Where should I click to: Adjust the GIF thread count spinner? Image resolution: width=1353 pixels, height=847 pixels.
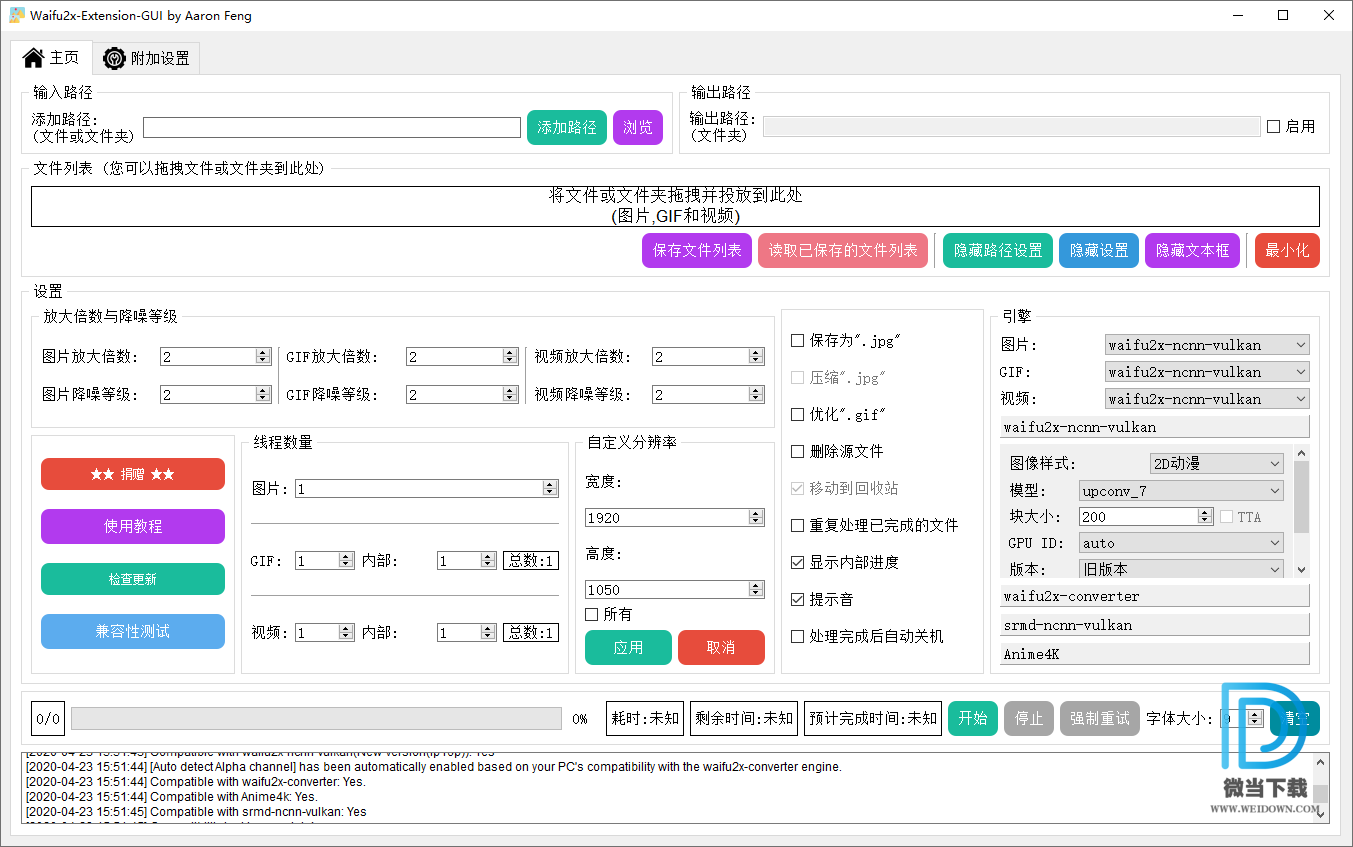click(x=325, y=561)
